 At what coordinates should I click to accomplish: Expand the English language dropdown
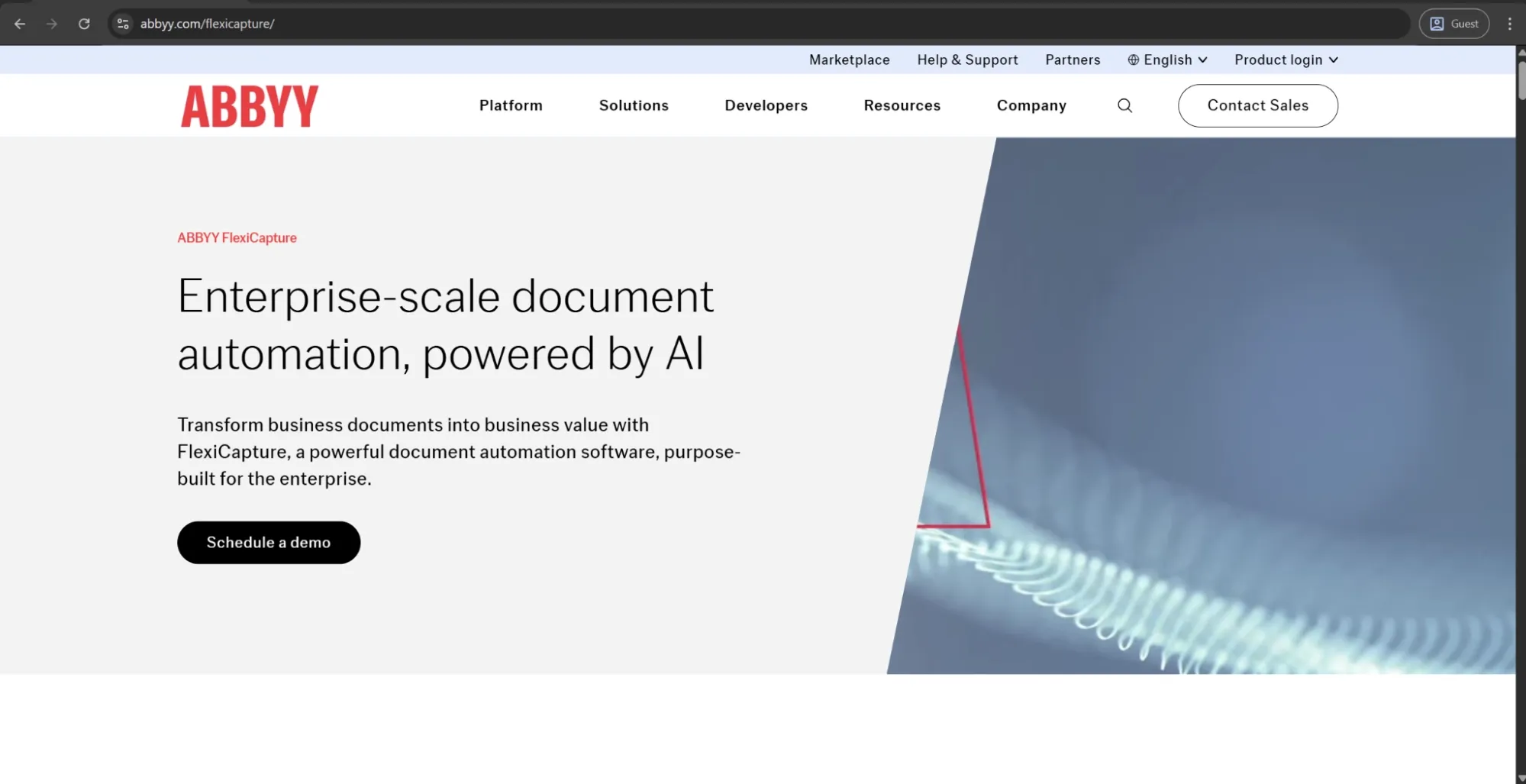1167,60
